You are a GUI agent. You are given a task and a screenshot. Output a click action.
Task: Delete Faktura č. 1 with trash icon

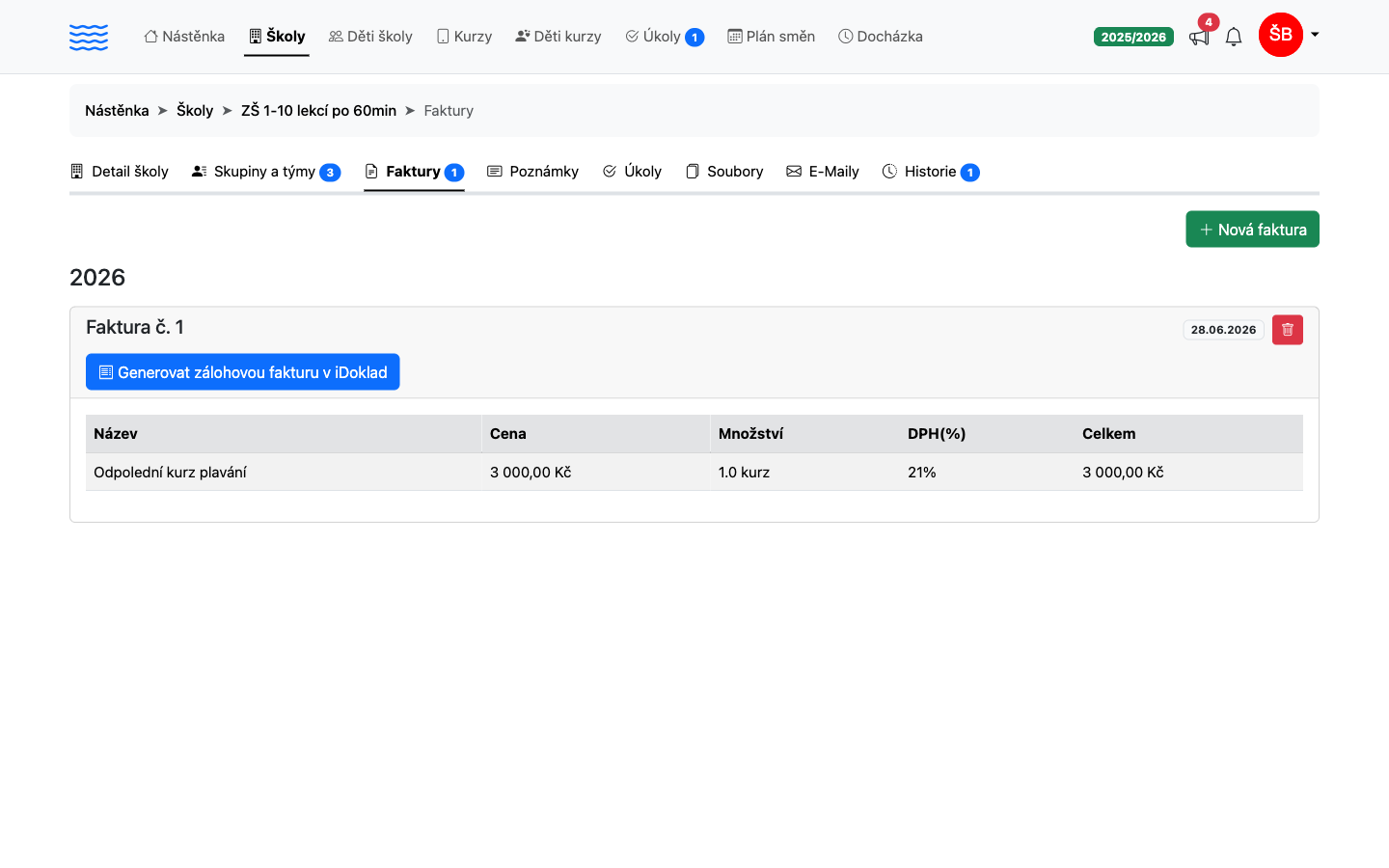1288,330
